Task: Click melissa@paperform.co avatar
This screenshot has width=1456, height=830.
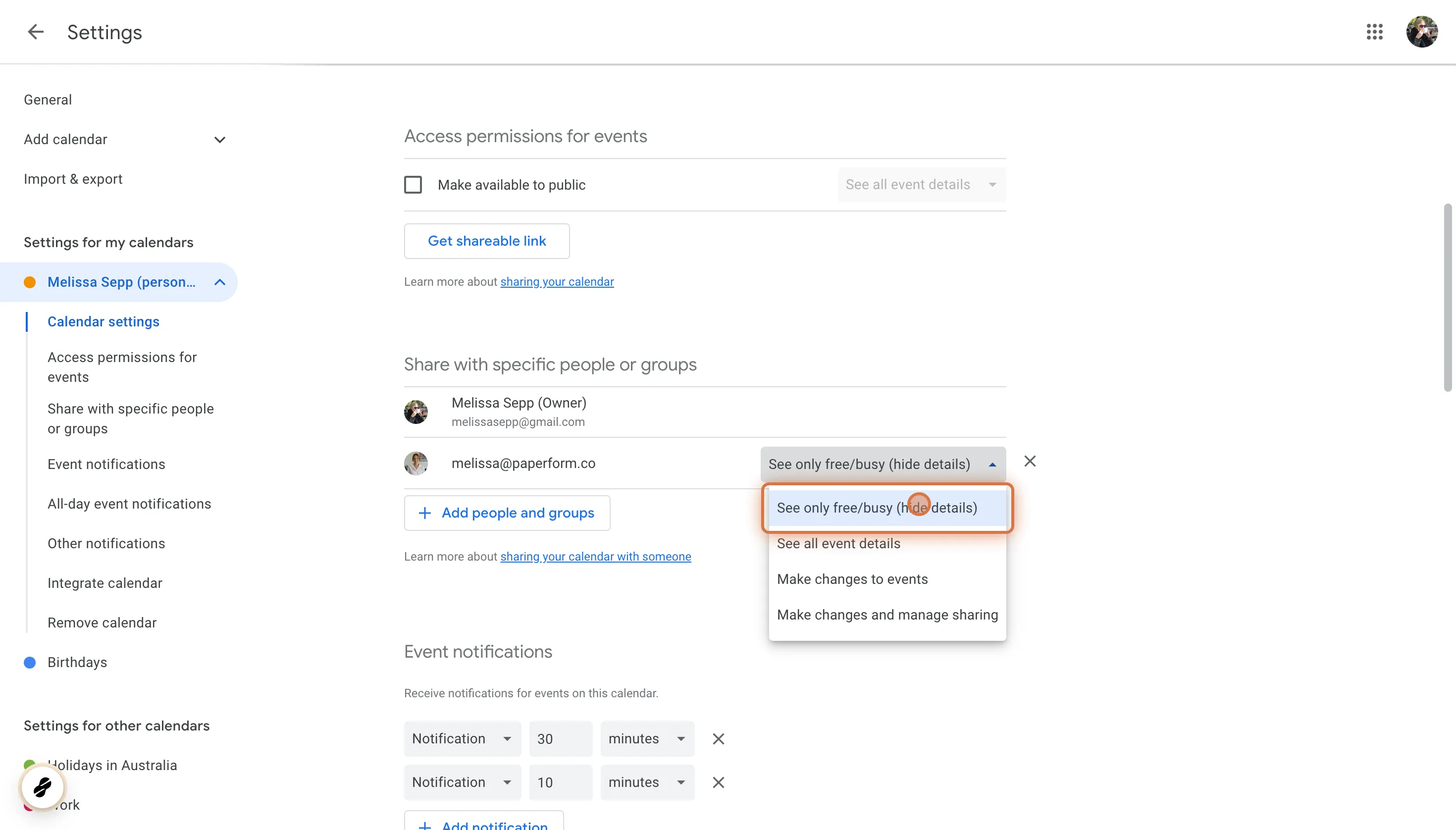Action: tap(416, 463)
